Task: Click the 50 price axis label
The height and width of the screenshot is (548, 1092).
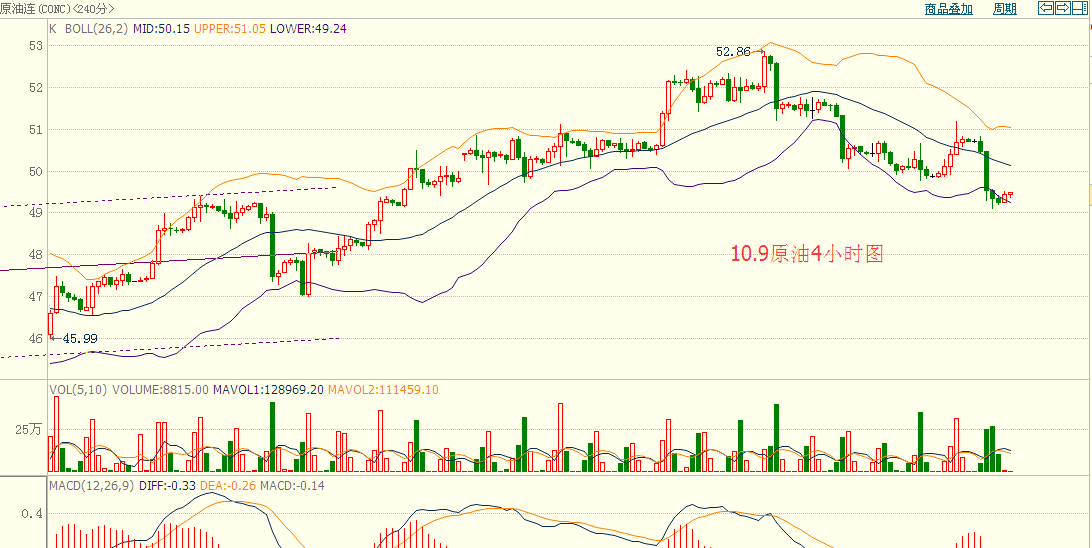Action: pyautogui.click(x=36, y=171)
